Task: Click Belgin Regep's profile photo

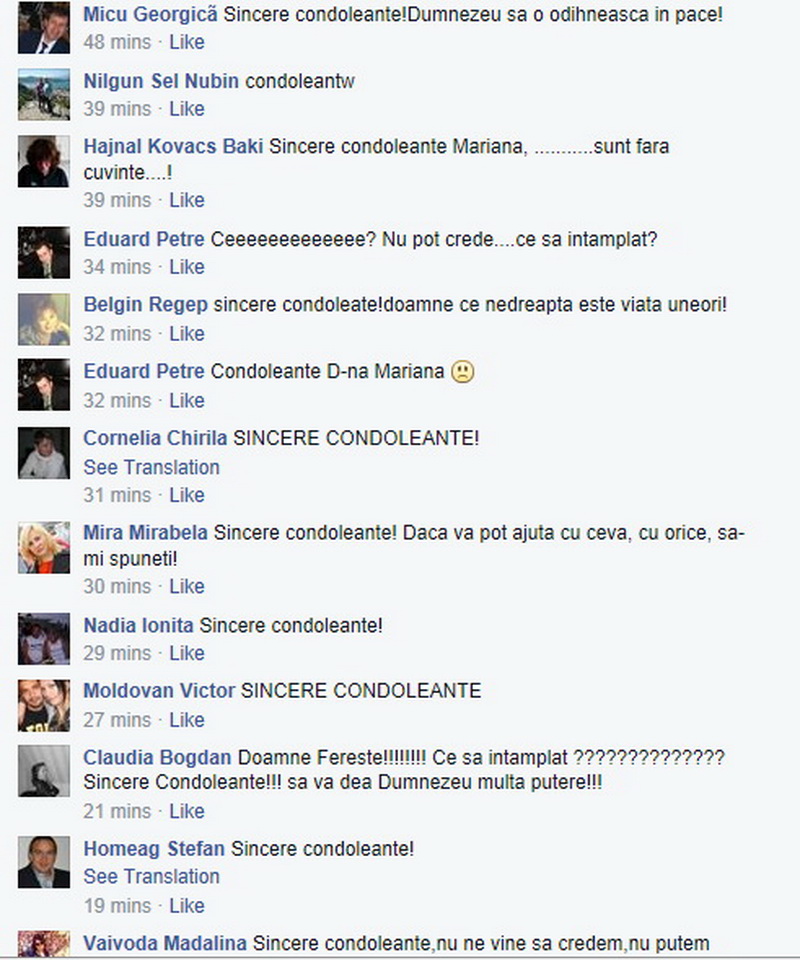Action: pos(43,319)
